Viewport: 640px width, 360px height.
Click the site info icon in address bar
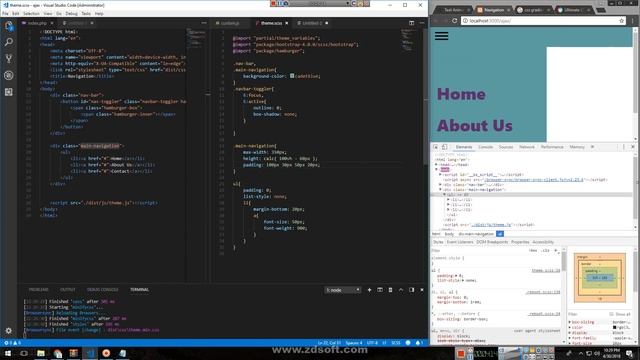point(465,20)
